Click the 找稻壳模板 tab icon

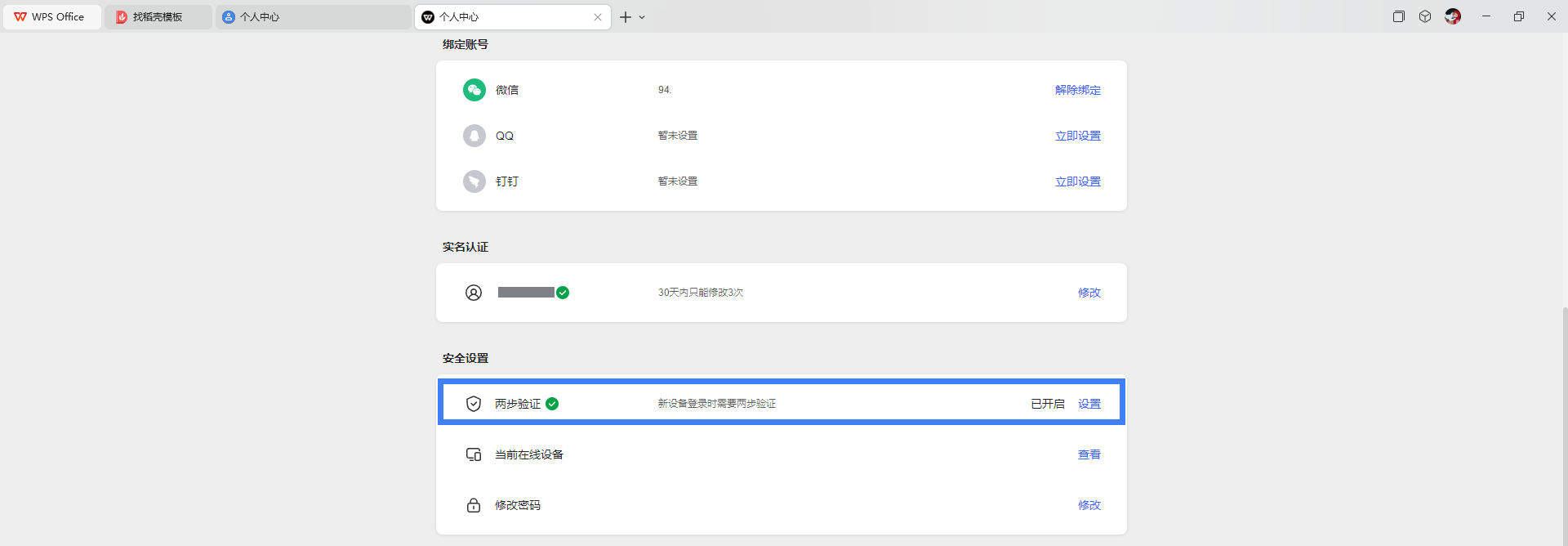point(121,16)
